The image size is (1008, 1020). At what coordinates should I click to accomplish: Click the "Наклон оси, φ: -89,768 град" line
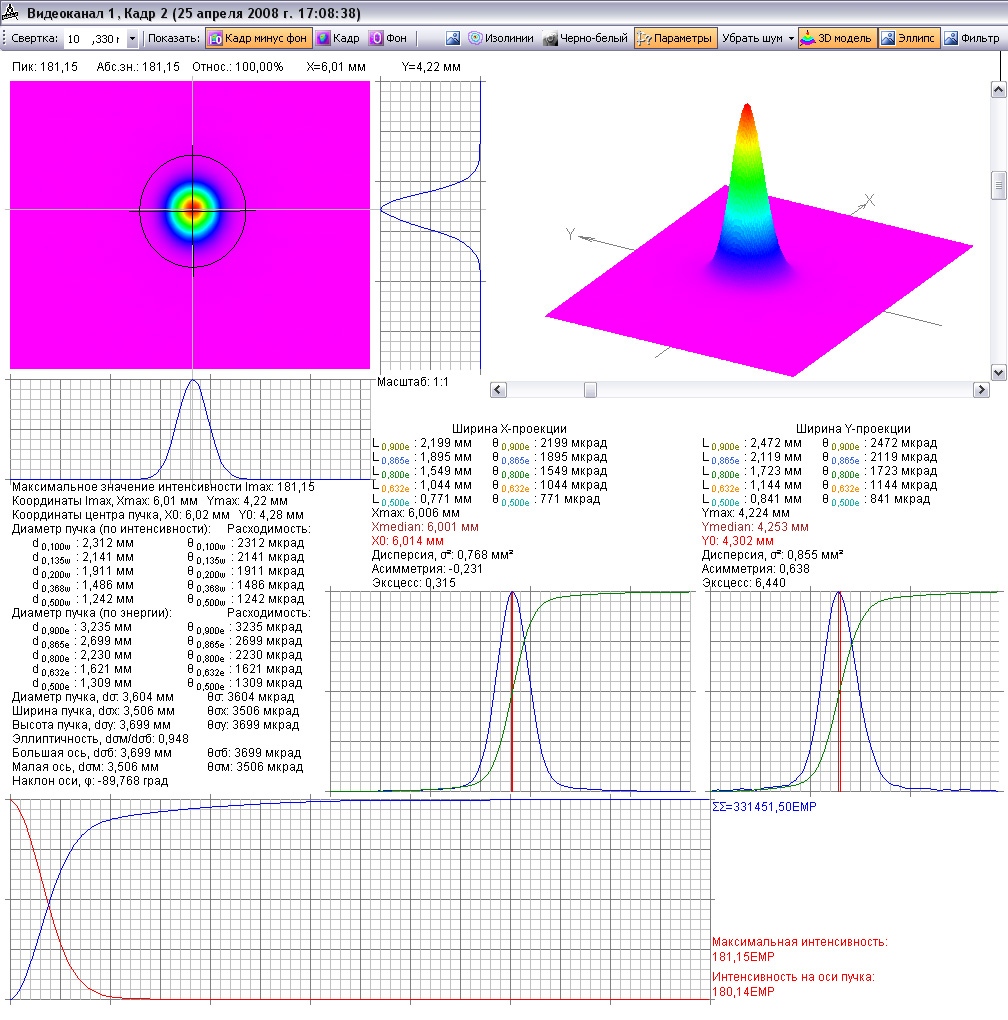pyautogui.click(x=90, y=781)
